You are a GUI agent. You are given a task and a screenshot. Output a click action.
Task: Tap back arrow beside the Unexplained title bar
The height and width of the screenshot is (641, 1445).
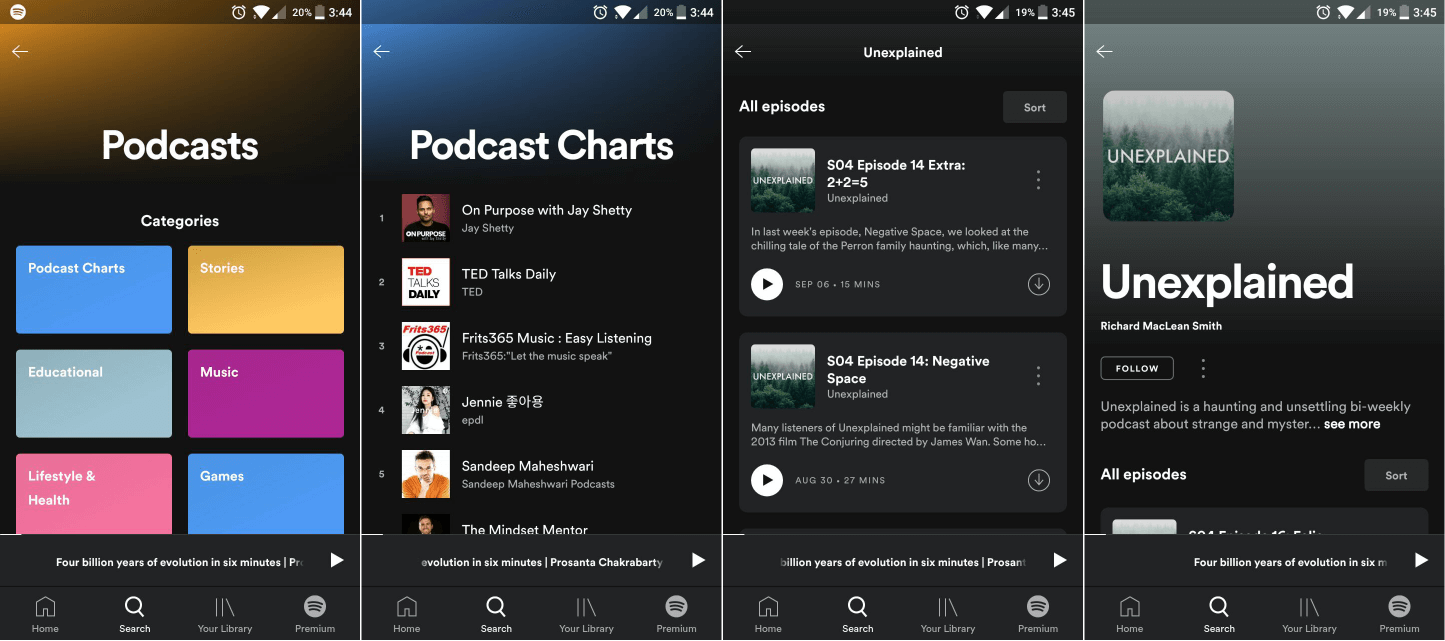point(743,52)
